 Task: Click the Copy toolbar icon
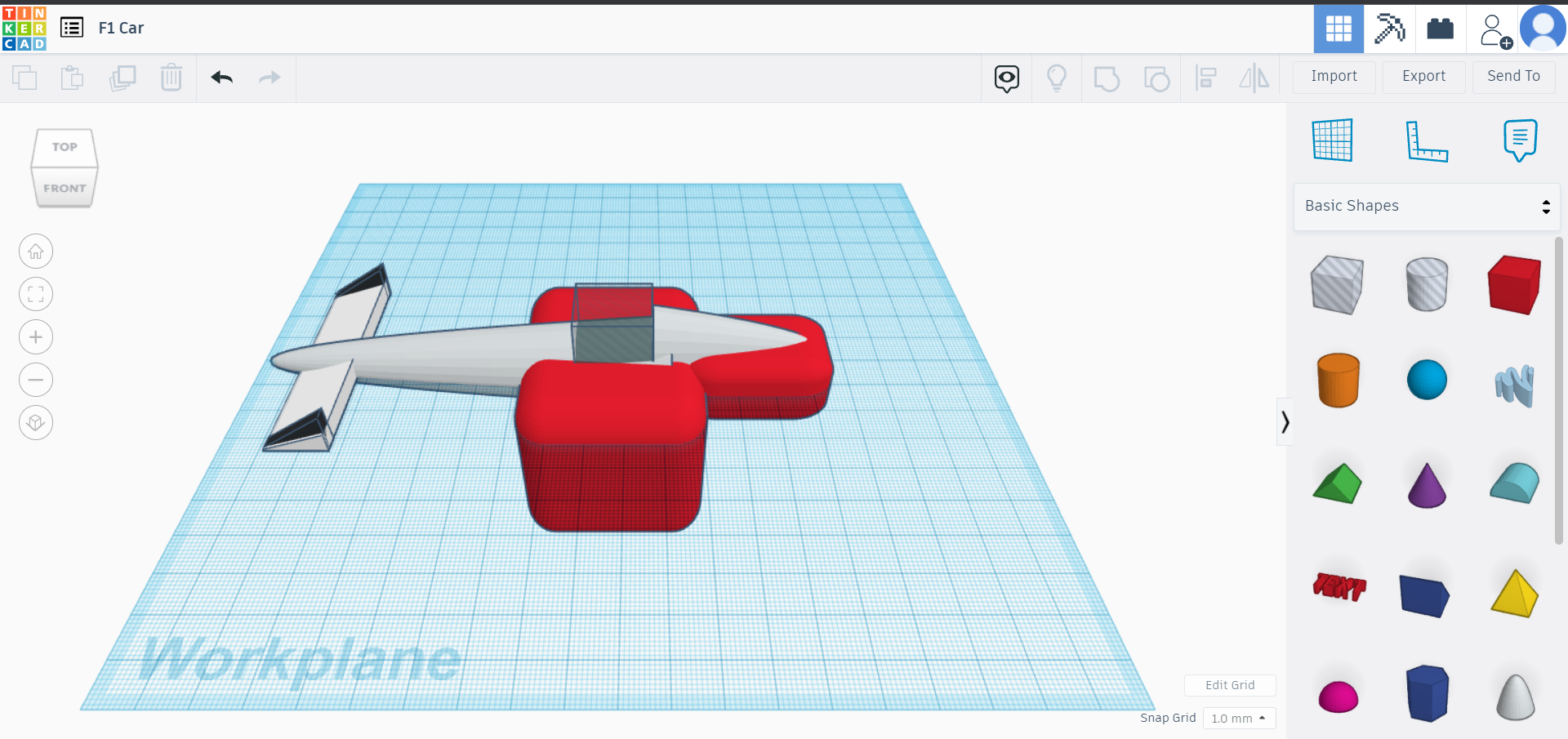tap(24, 78)
